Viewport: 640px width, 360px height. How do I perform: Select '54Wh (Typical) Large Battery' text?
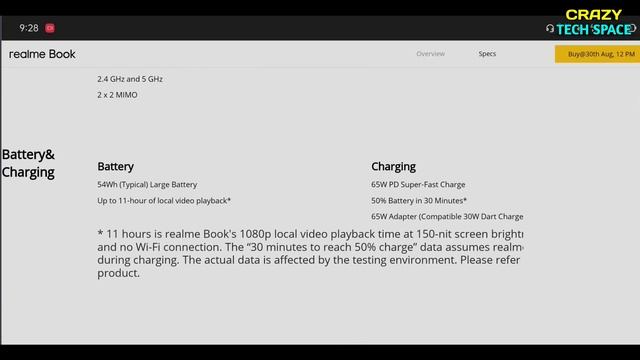(x=147, y=184)
